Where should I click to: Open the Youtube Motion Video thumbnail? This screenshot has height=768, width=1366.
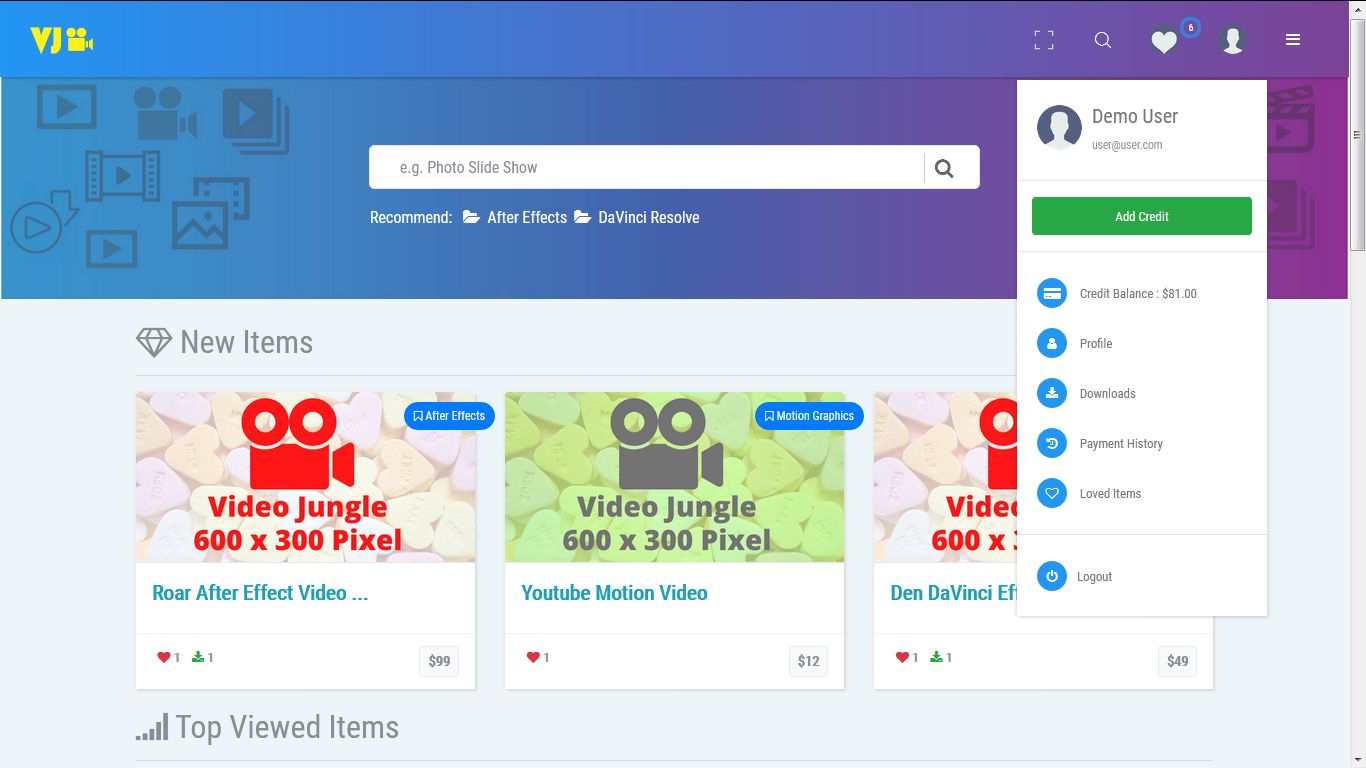click(x=674, y=477)
